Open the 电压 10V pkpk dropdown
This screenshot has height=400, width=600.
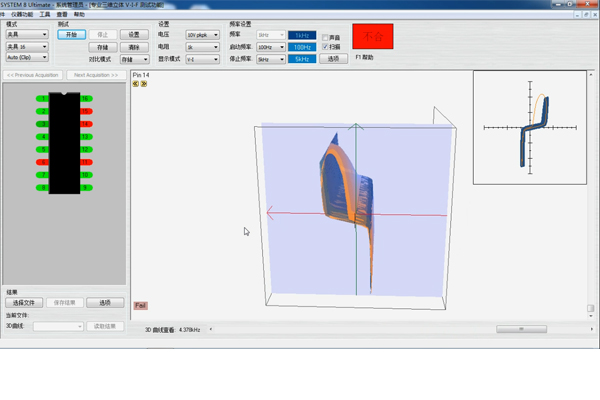click(x=202, y=35)
